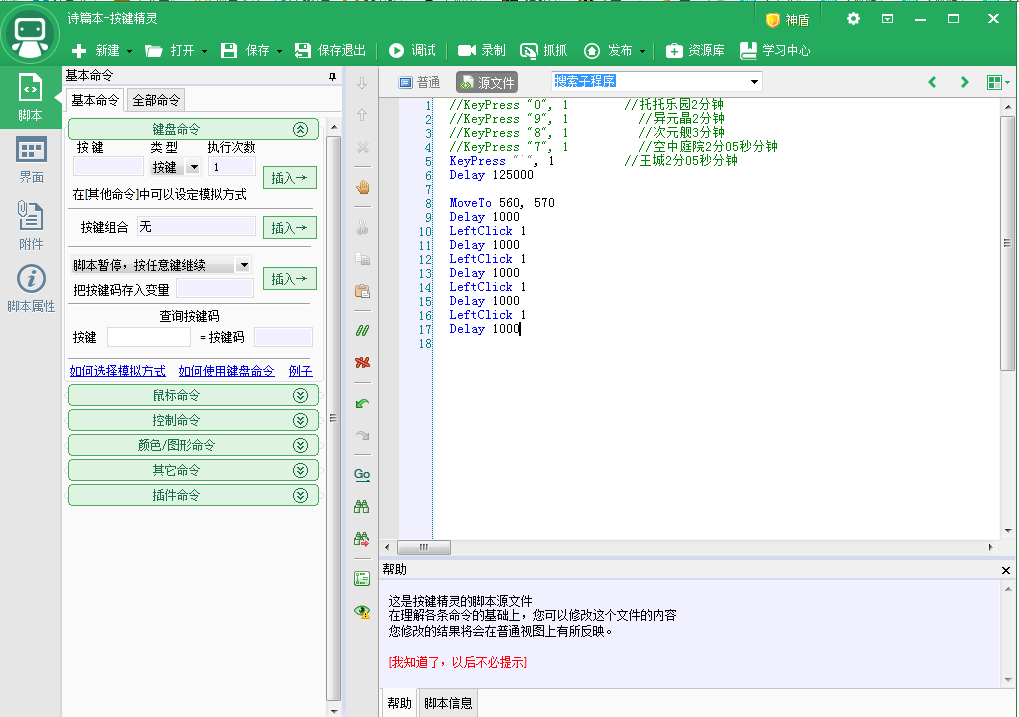Click the 保存退出 toolbar button
1019x717 pixels.
[x=330, y=51]
